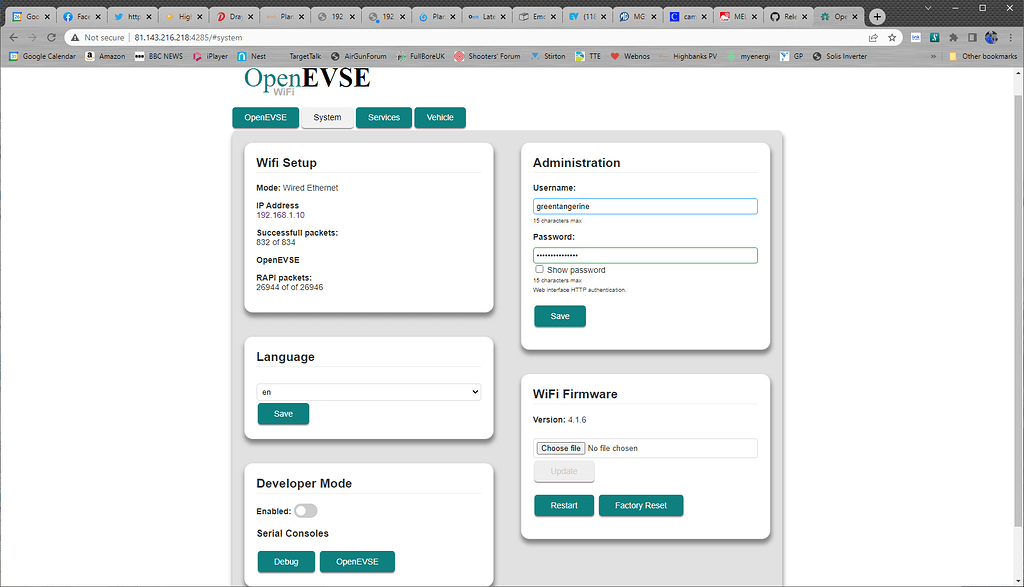
Task: Click the refresh page icon
Action: pos(51,36)
